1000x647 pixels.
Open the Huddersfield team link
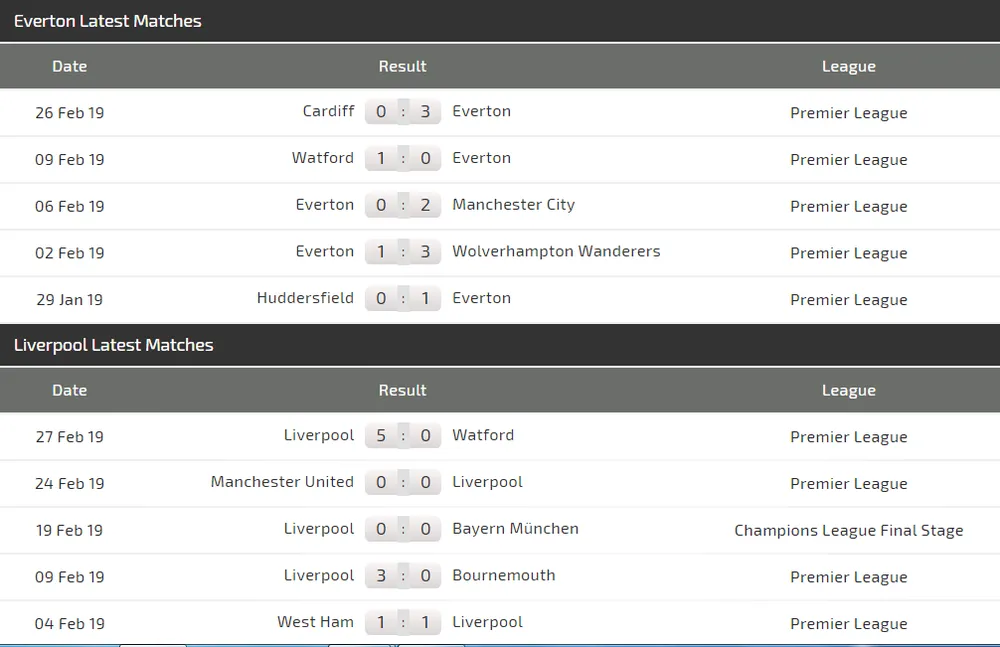(x=305, y=298)
